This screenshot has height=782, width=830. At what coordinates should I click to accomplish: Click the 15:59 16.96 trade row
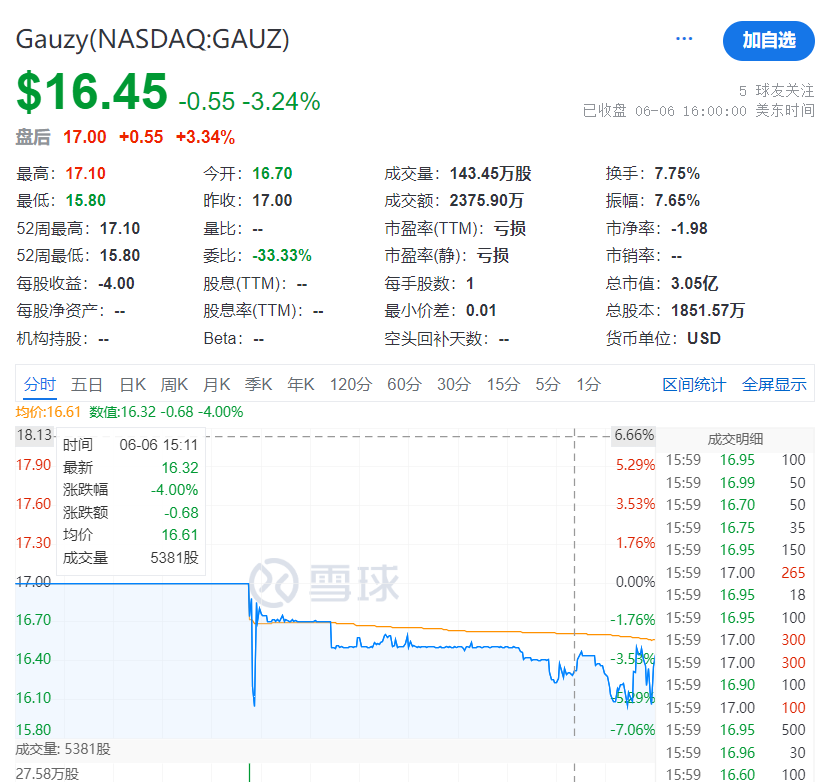pos(735,753)
